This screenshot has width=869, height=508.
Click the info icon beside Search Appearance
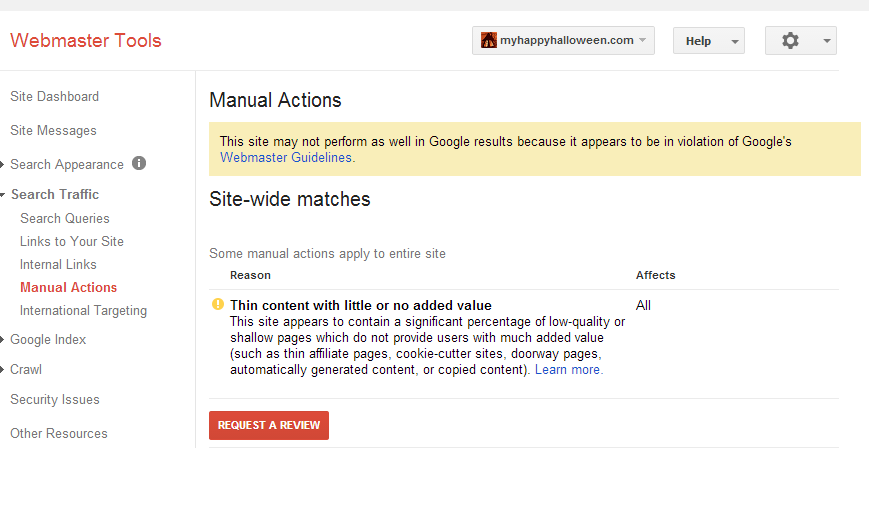139,163
